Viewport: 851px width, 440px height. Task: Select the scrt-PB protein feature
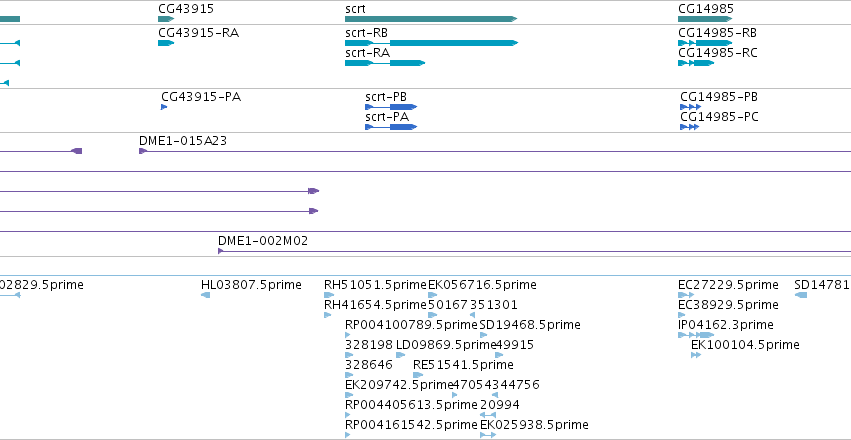pyautogui.click(x=391, y=107)
